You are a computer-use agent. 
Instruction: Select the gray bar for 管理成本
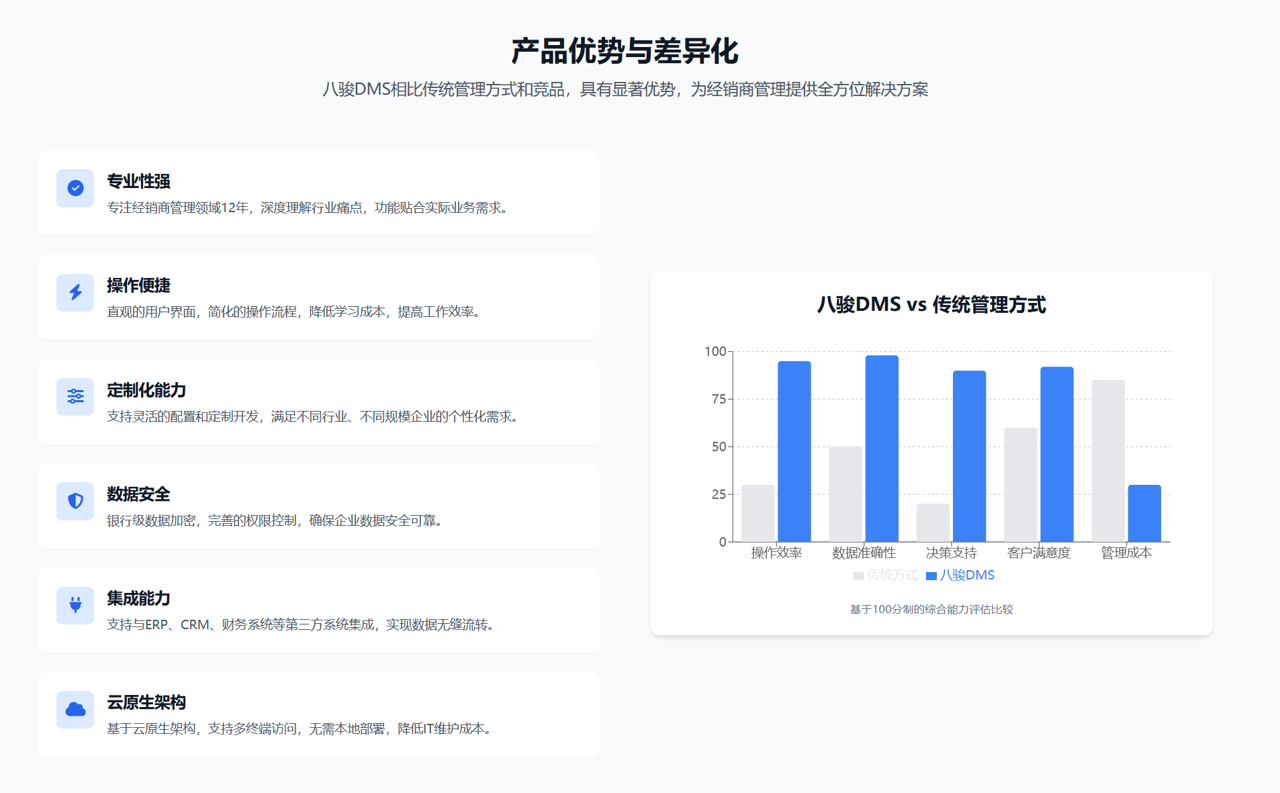[1108, 461]
